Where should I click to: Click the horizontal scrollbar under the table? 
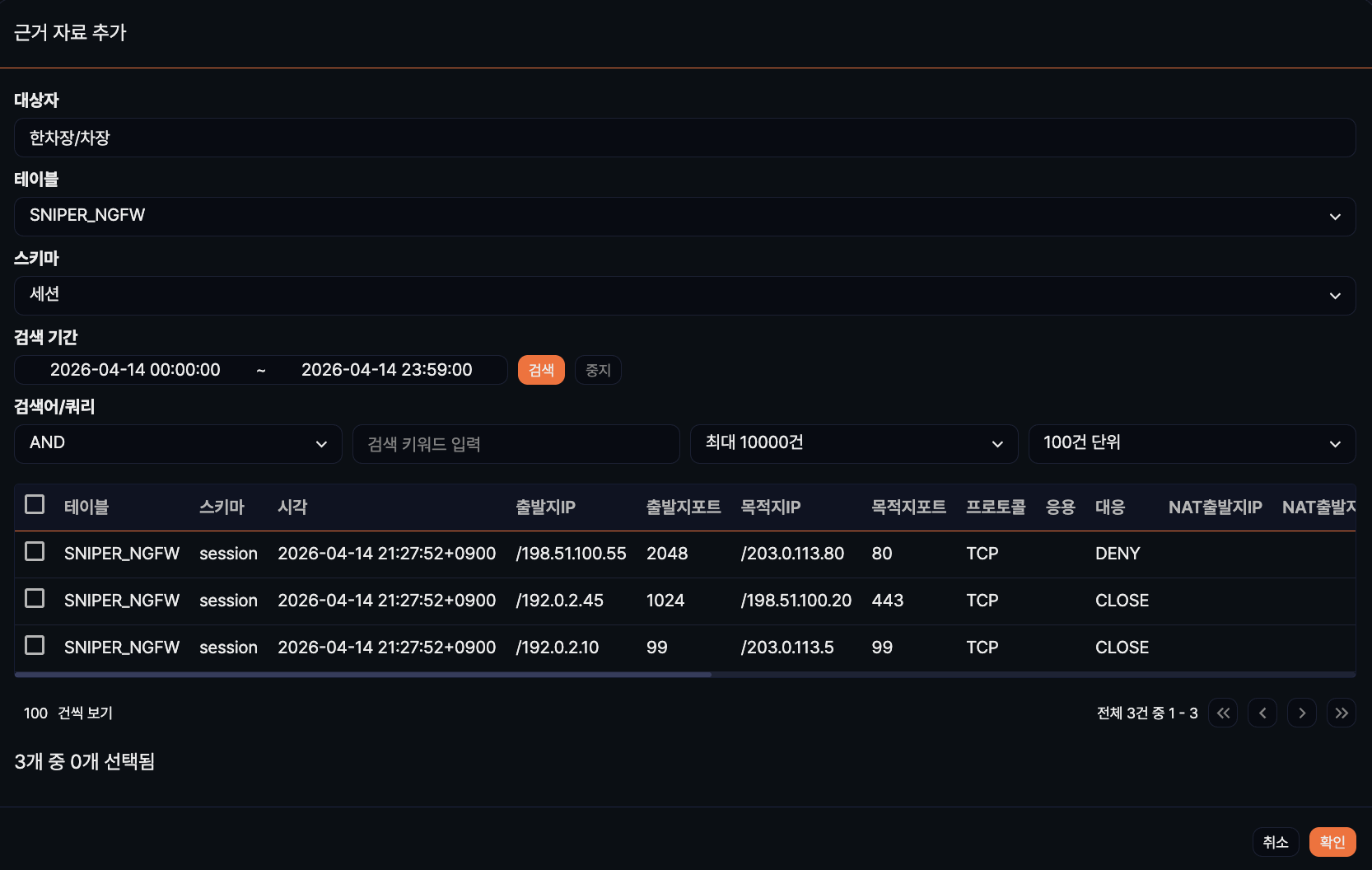click(x=362, y=675)
